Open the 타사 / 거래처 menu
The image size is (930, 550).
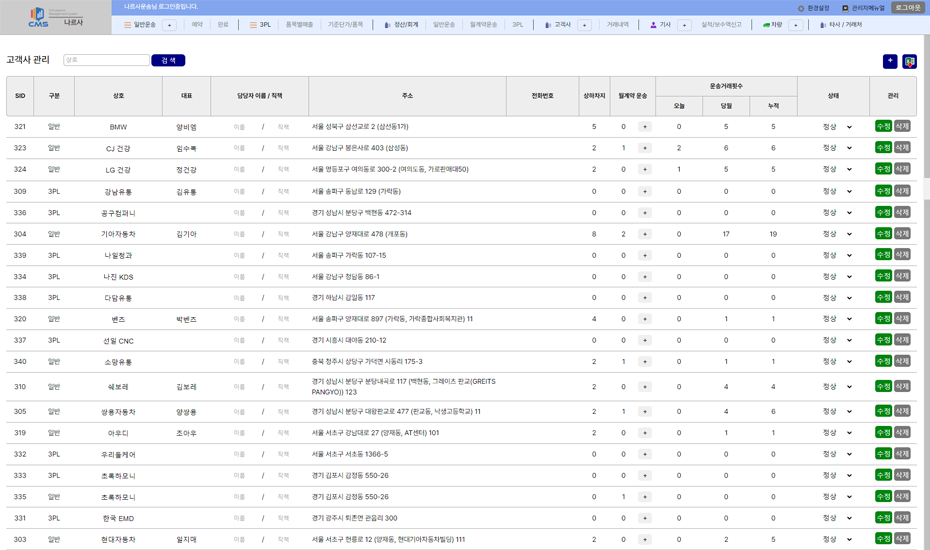(x=841, y=25)
